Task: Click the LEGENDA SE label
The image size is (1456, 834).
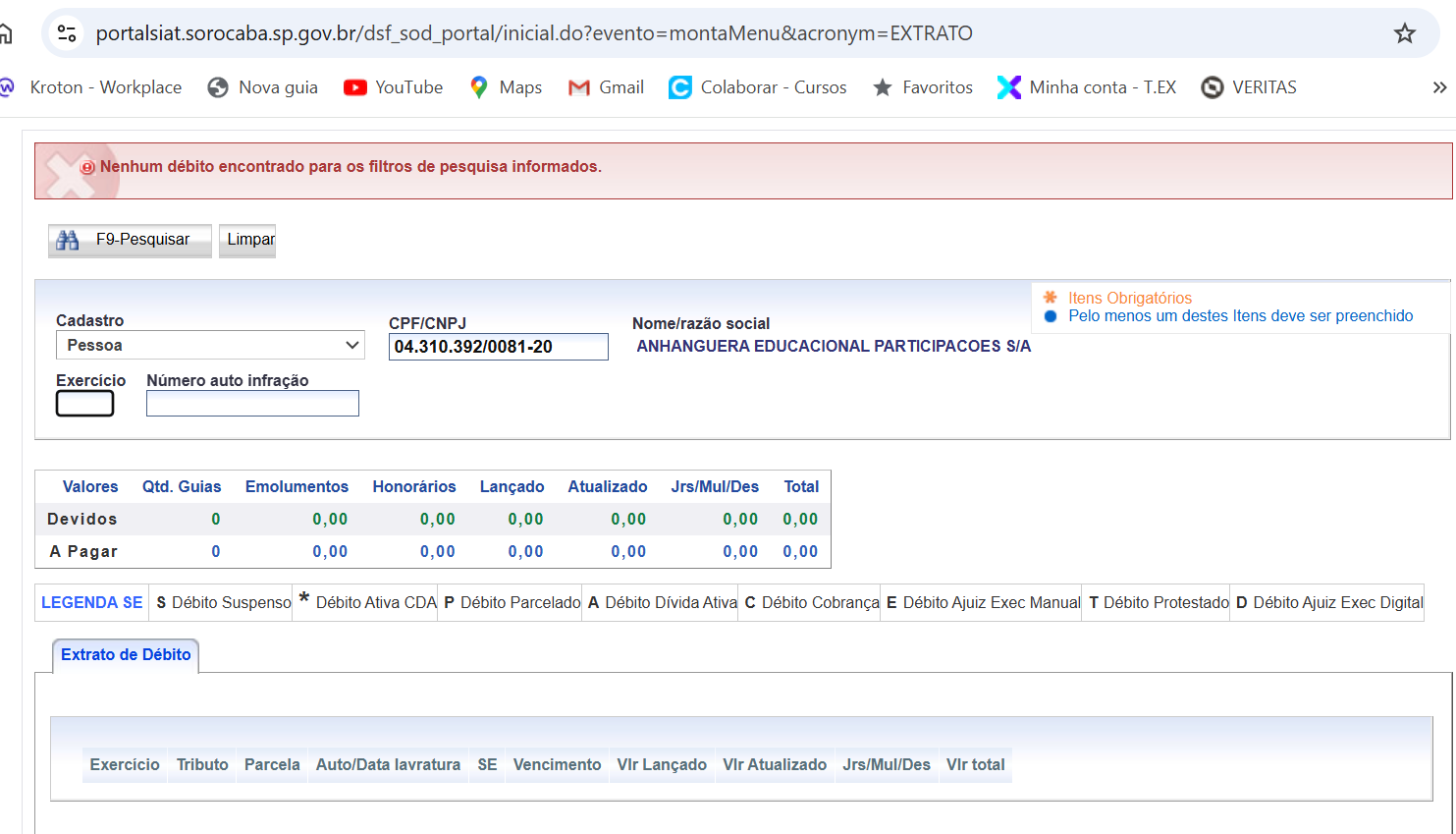Action: (x=92, y=603)
